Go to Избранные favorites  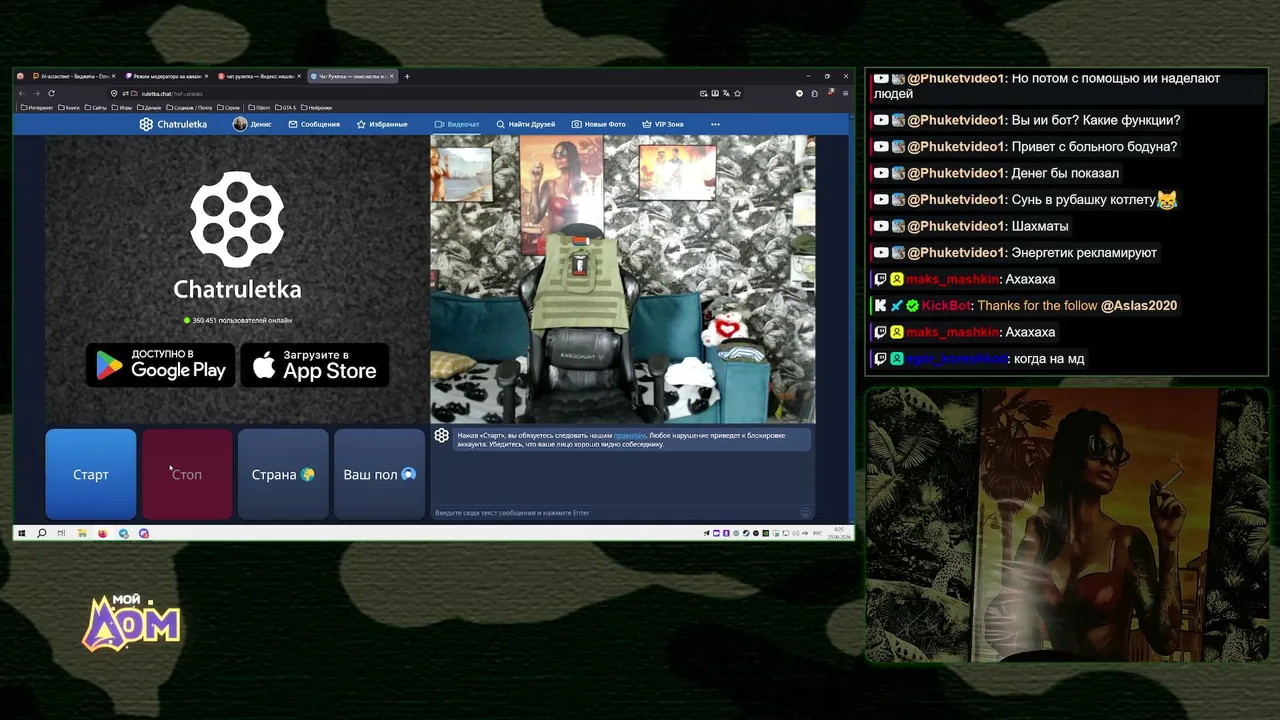point(382,124)
